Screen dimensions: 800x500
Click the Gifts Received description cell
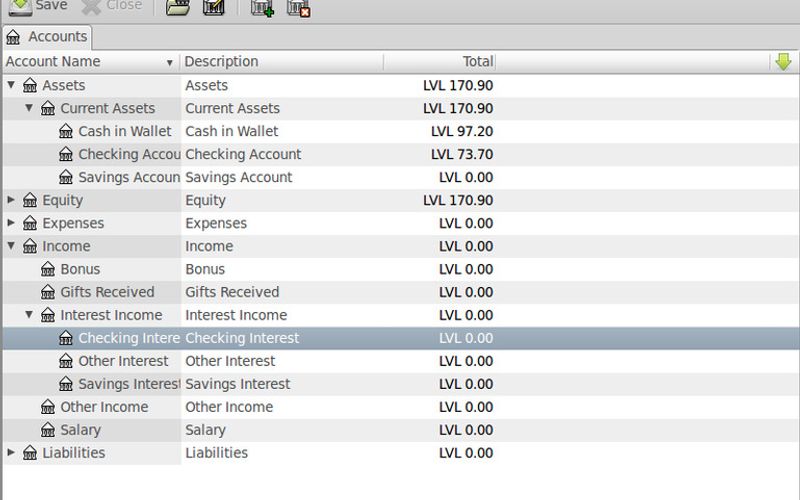tap(232, 292)
